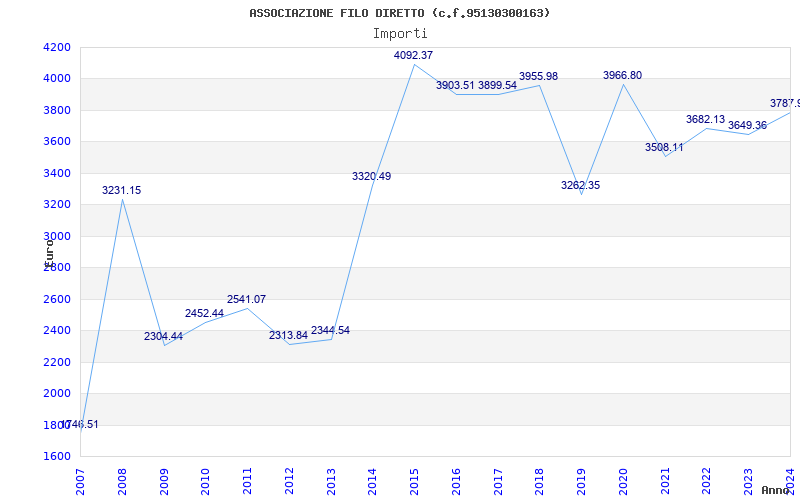800x500 pixels.
Task: Click the x-axis year 2020
Action: click(623, 481)
